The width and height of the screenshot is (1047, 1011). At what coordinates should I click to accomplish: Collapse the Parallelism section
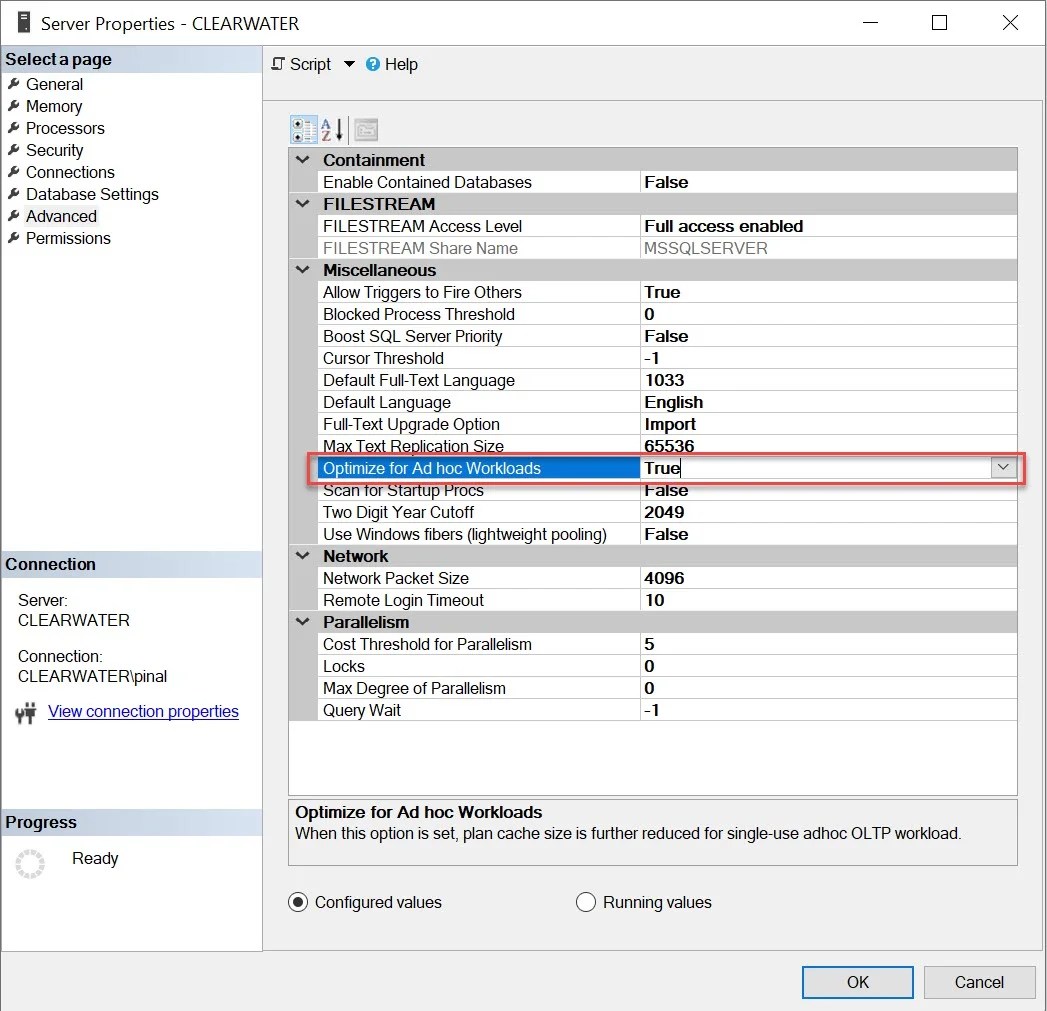pyautogui.click(x=302, y=621)
